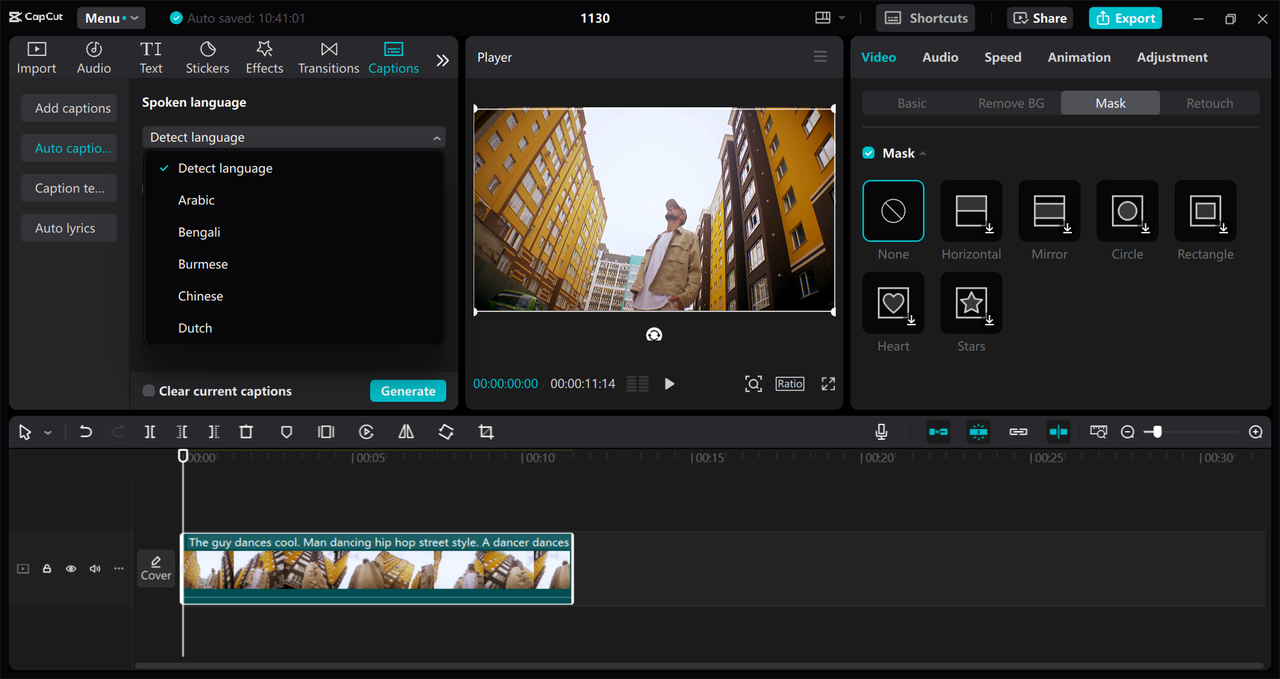Toggle the player grid view icon
Viewport: 1280px width, 679px height.
click(x=638, y=384)
